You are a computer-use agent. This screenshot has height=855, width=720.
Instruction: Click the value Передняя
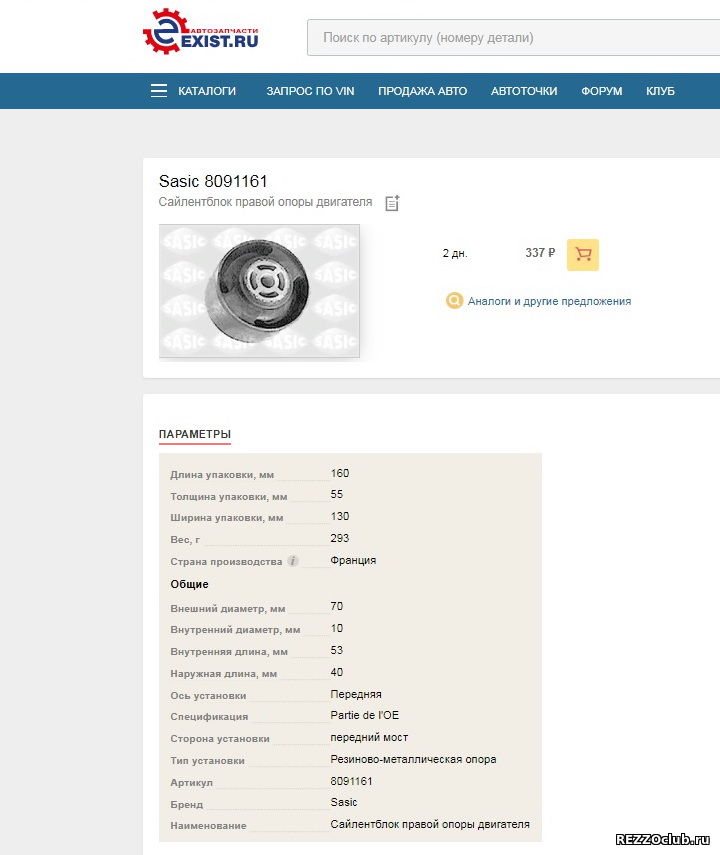coord(356,694)
